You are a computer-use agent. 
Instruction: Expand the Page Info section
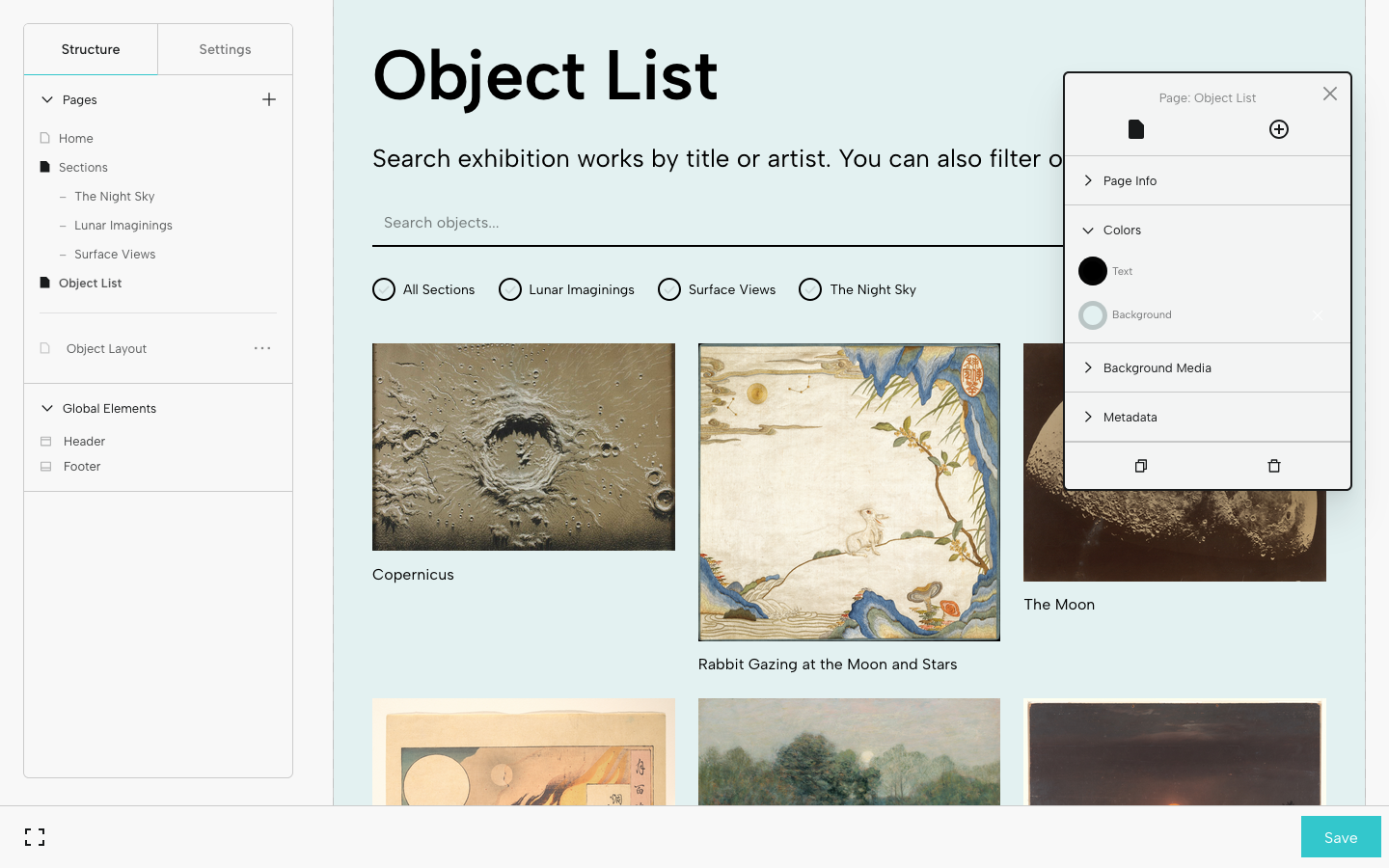tap(1130, 180)
